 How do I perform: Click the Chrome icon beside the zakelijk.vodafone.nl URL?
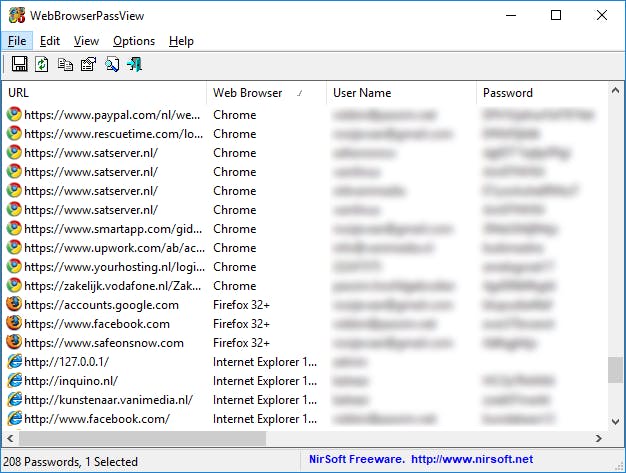[14, 286]
